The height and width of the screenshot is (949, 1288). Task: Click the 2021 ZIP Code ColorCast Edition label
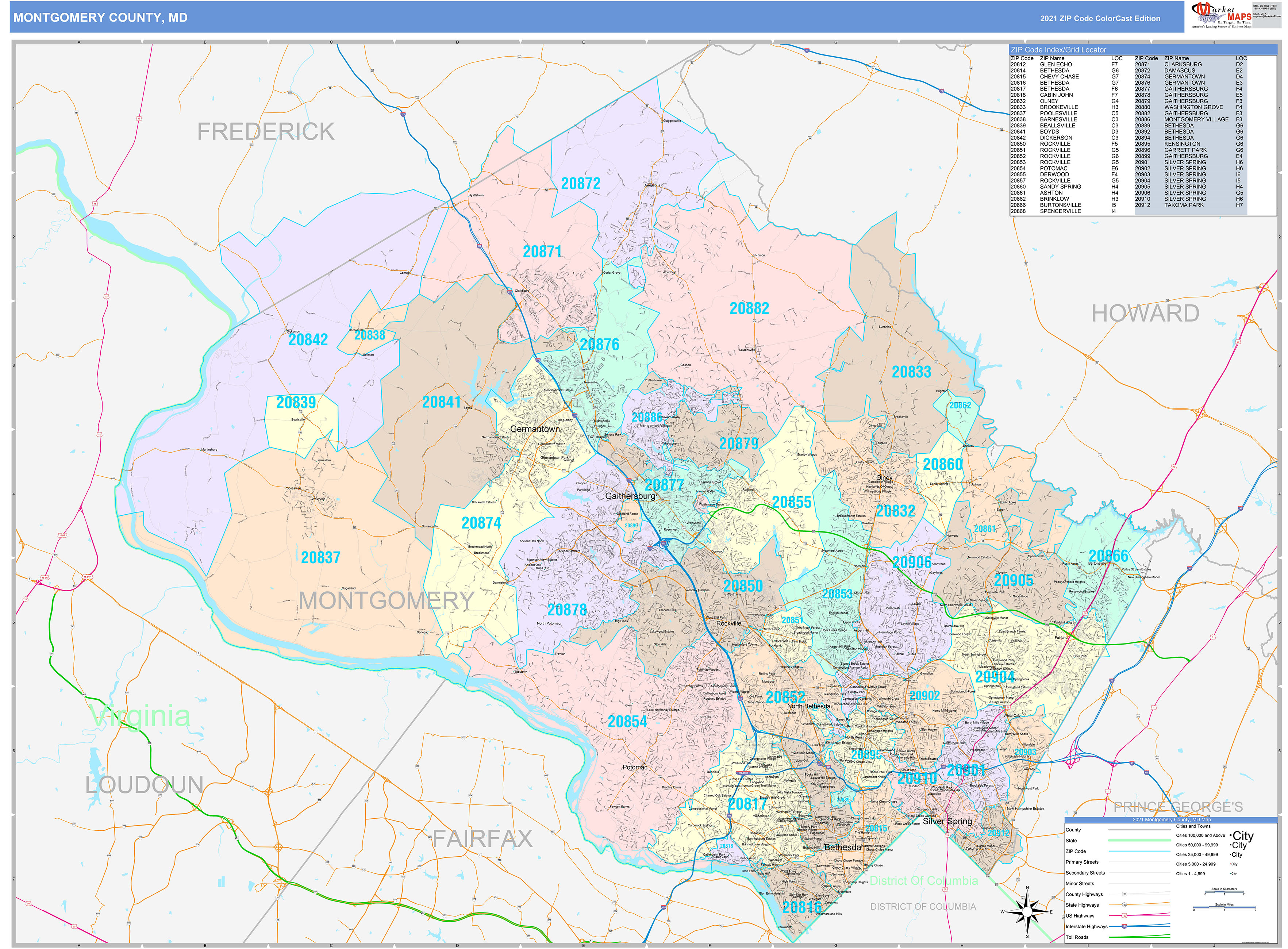1100,18
